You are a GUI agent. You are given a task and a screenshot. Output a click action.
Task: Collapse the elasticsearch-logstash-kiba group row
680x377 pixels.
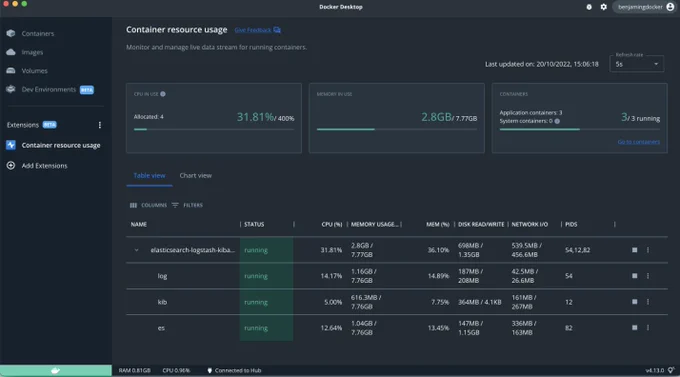click(x=136, y=250)
